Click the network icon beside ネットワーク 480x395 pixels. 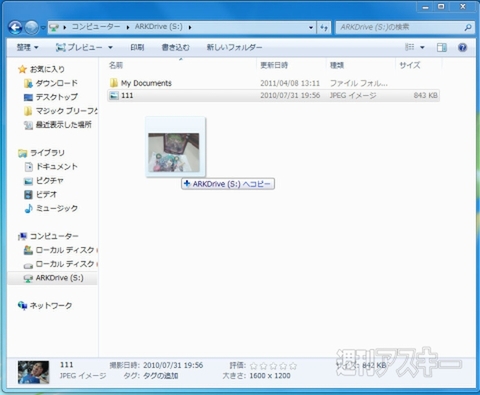click(x=22, y=305)
